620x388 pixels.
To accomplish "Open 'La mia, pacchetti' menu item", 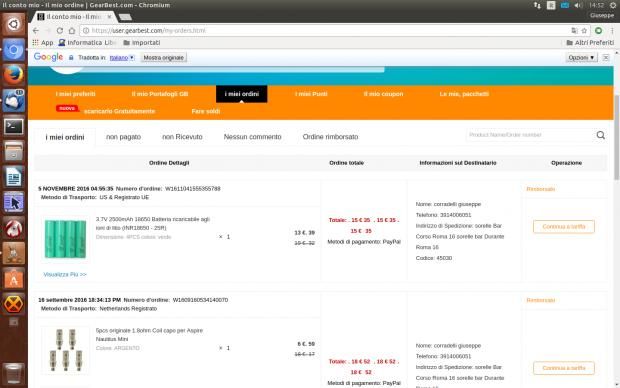I will (464, 94).
